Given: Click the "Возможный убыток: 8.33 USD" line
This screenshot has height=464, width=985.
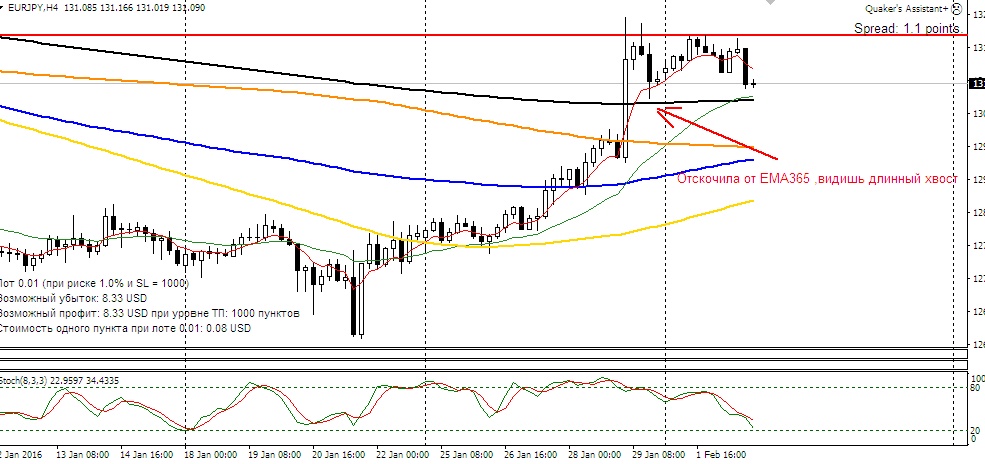Looking at the screenshot, I should point(73,298).
